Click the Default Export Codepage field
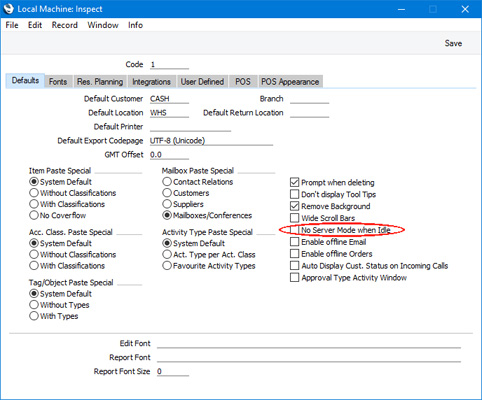 click(x=211, y=141)
